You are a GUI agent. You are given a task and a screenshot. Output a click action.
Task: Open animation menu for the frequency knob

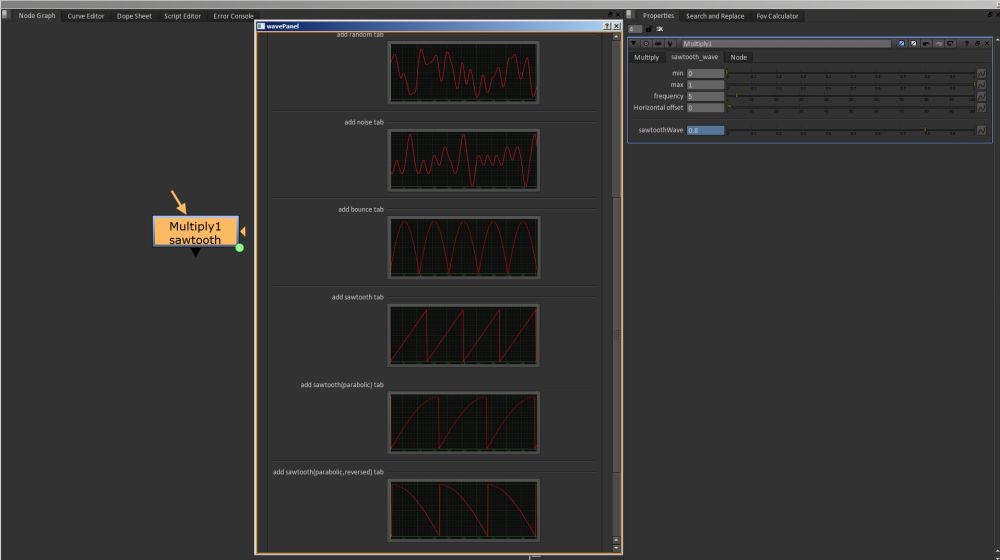coord(982,96)
